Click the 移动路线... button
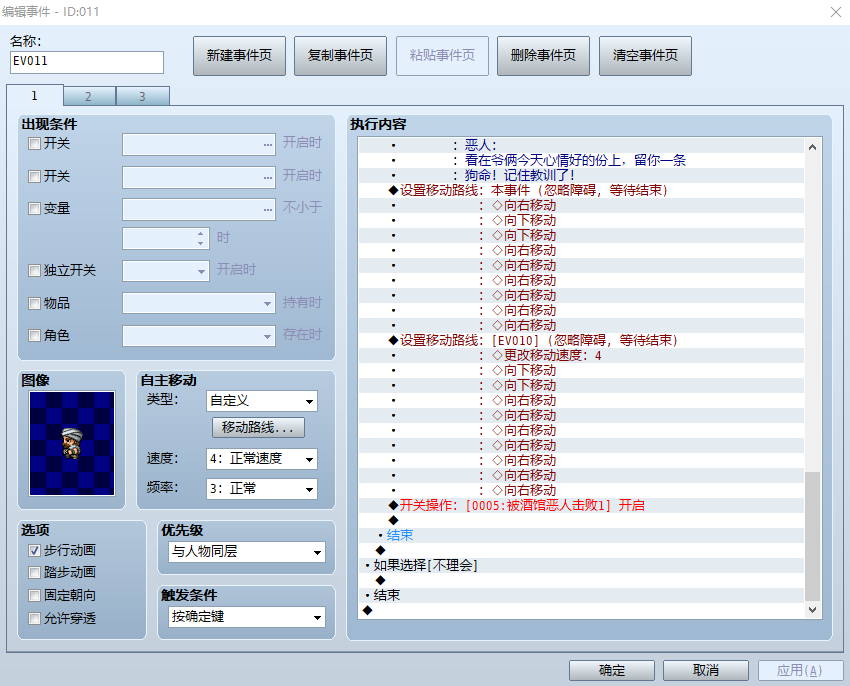This screenshot has height=686, width=850. coord(258,427)
